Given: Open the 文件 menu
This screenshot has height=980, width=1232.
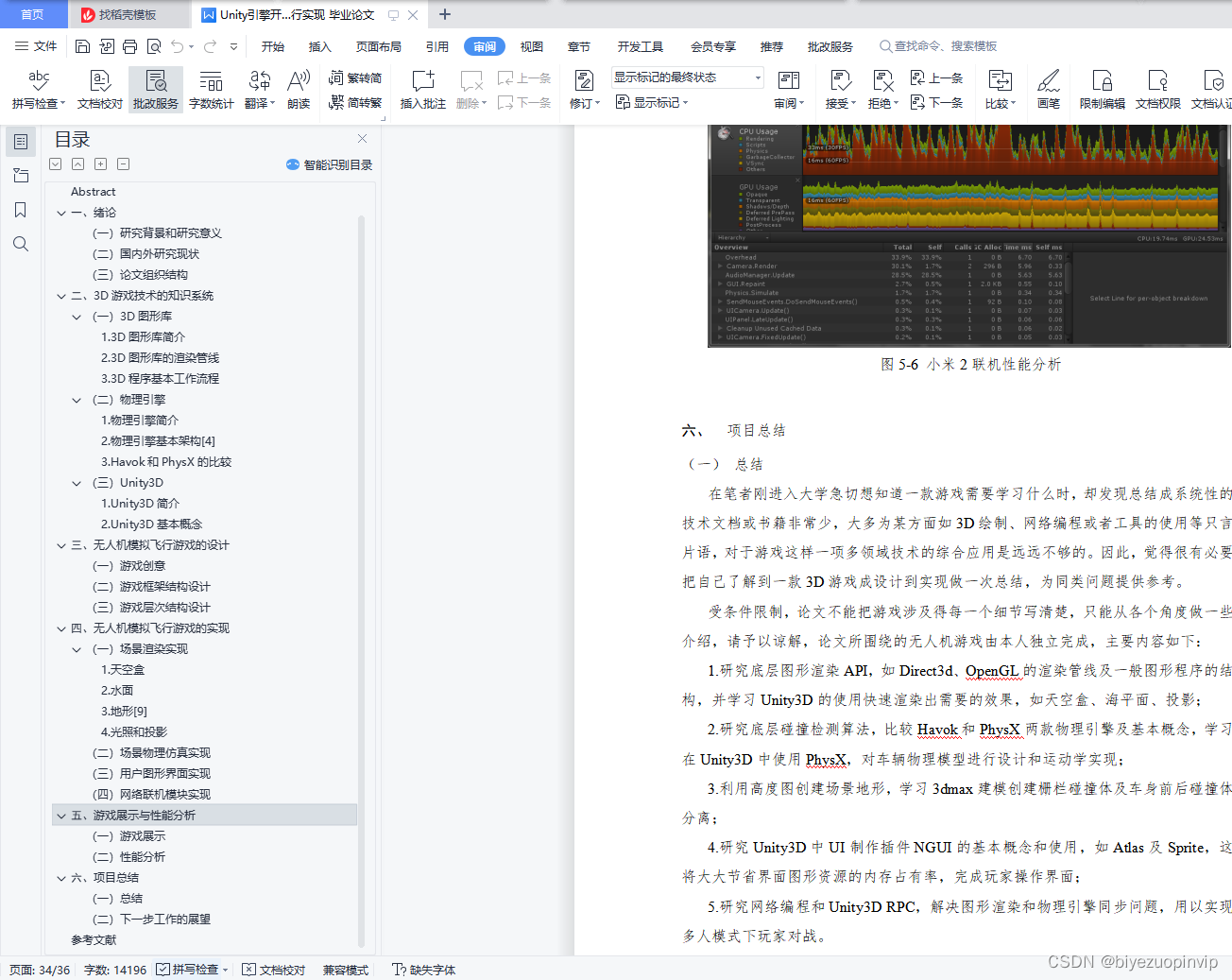Looking at the screenshot, I should tap(36, 46).
